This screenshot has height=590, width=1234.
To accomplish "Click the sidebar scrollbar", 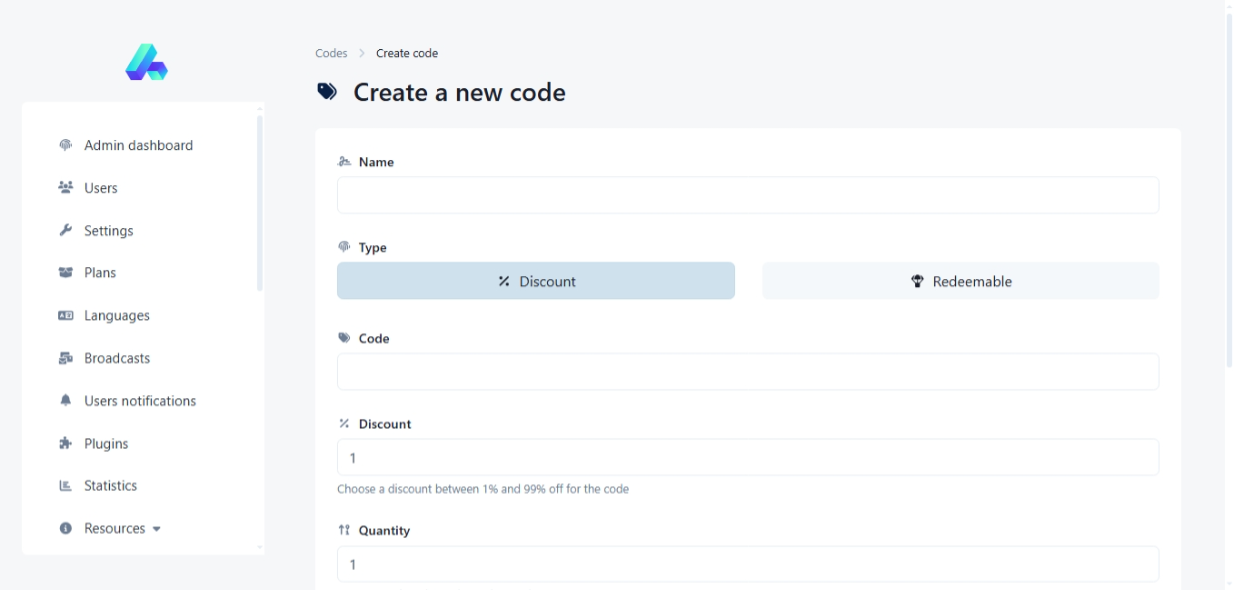I will click(260, 202).
